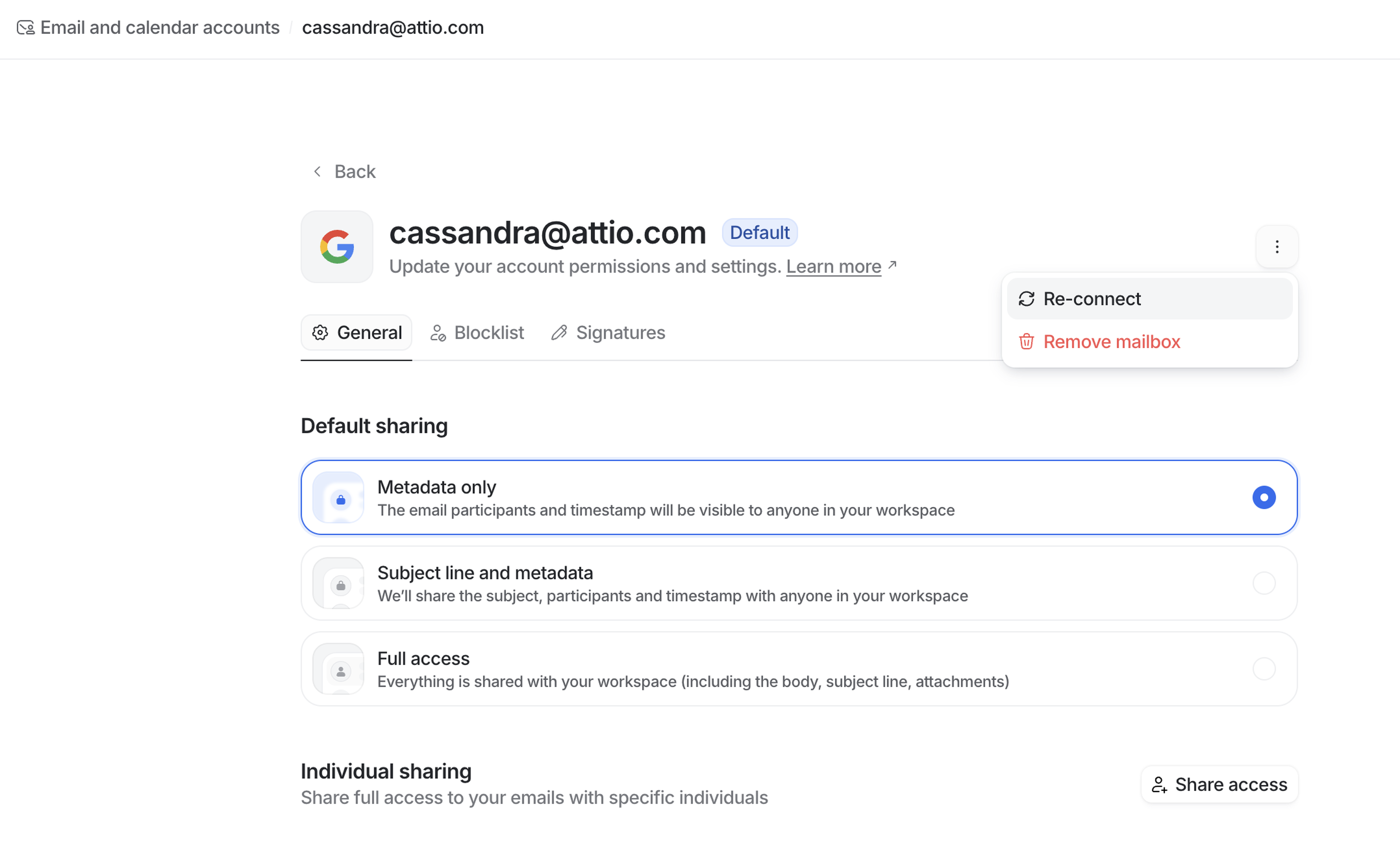Viewport: 1400px width, 861px height.
Task: Select the Metadata only radio button
Action: [1263, 497]
